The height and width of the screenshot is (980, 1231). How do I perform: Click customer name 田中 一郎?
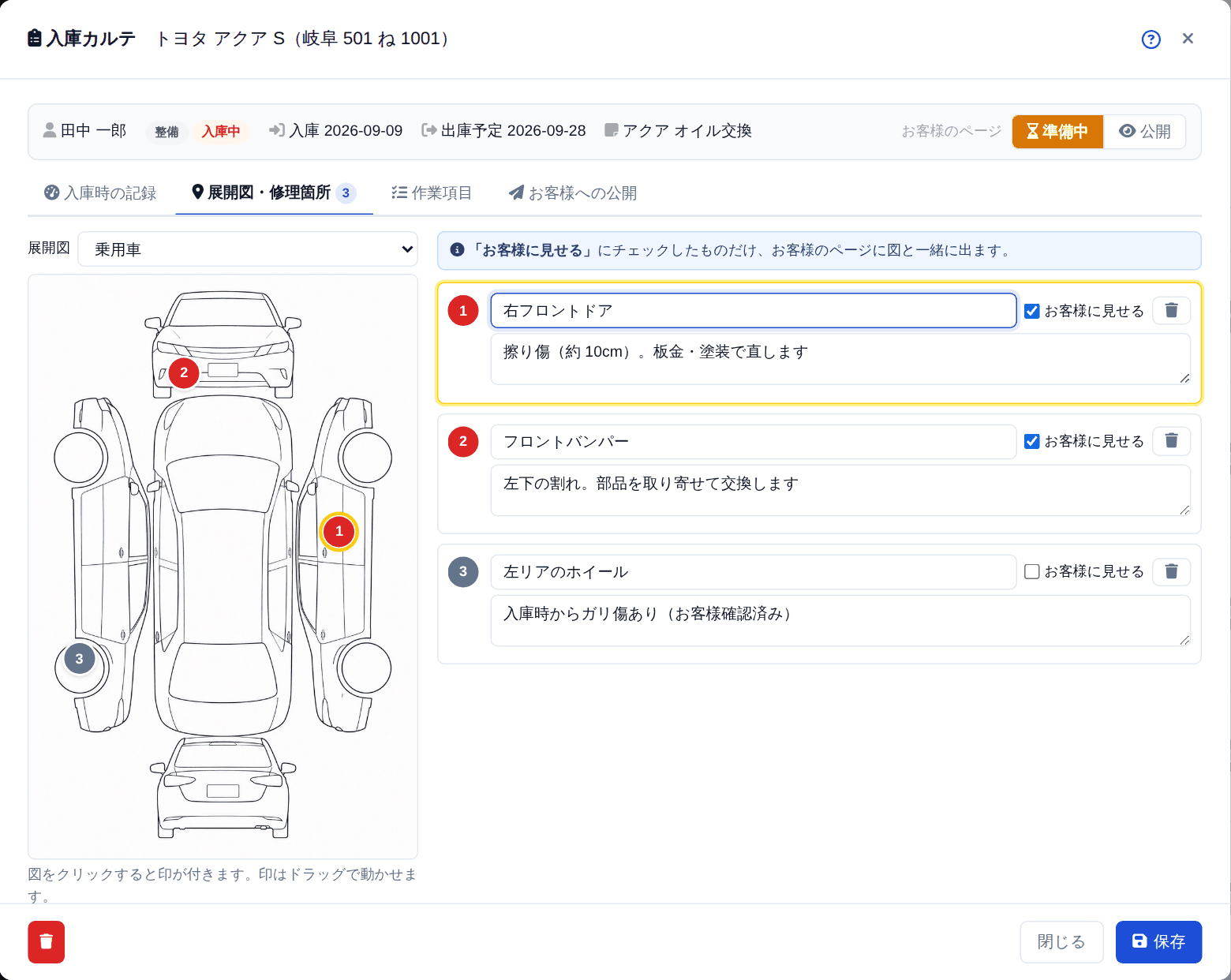click(94, 131)
